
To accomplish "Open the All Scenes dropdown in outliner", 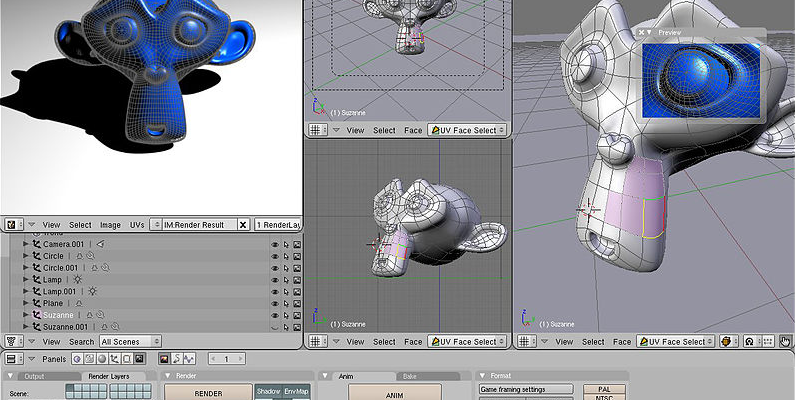I will [130, 341].
